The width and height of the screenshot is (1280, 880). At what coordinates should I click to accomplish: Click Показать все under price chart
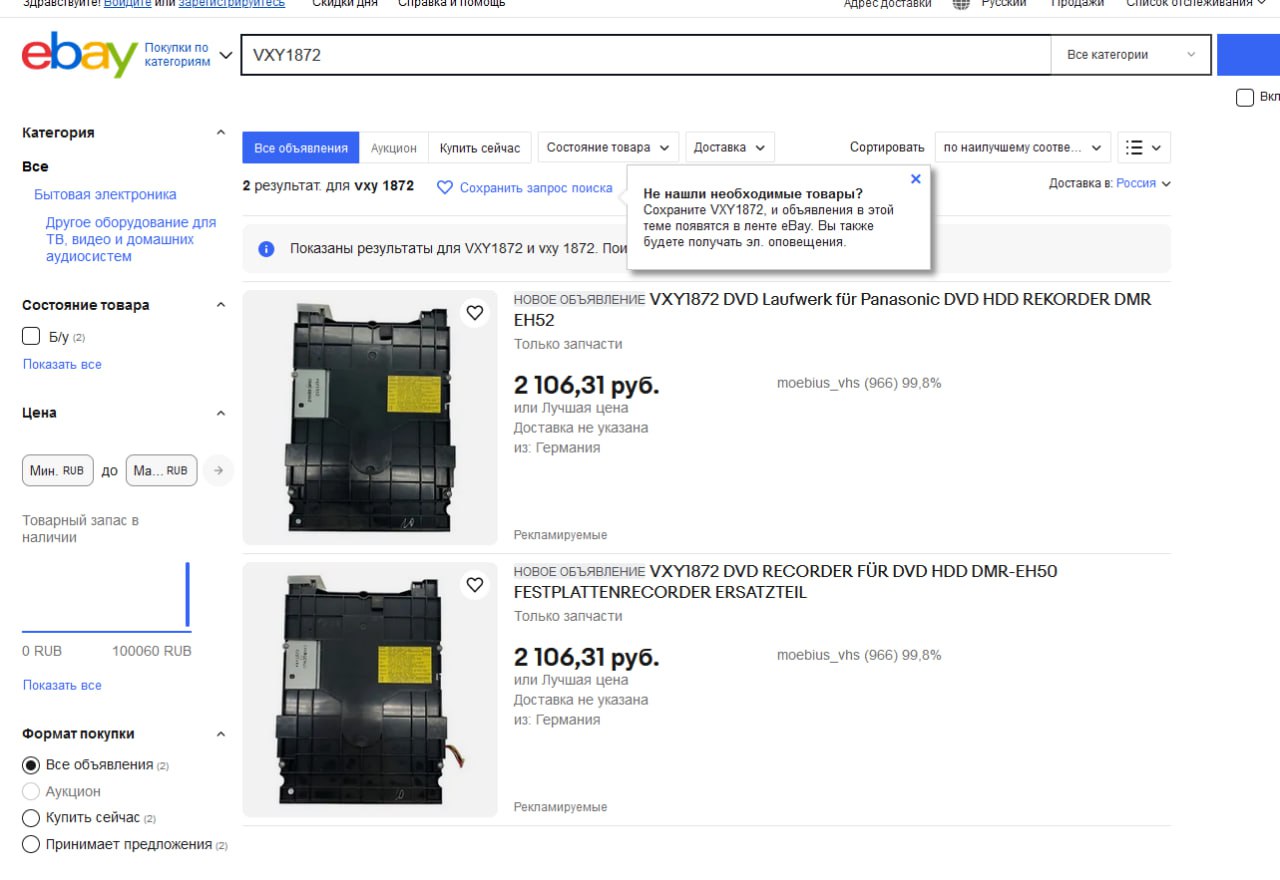[62, 685]
